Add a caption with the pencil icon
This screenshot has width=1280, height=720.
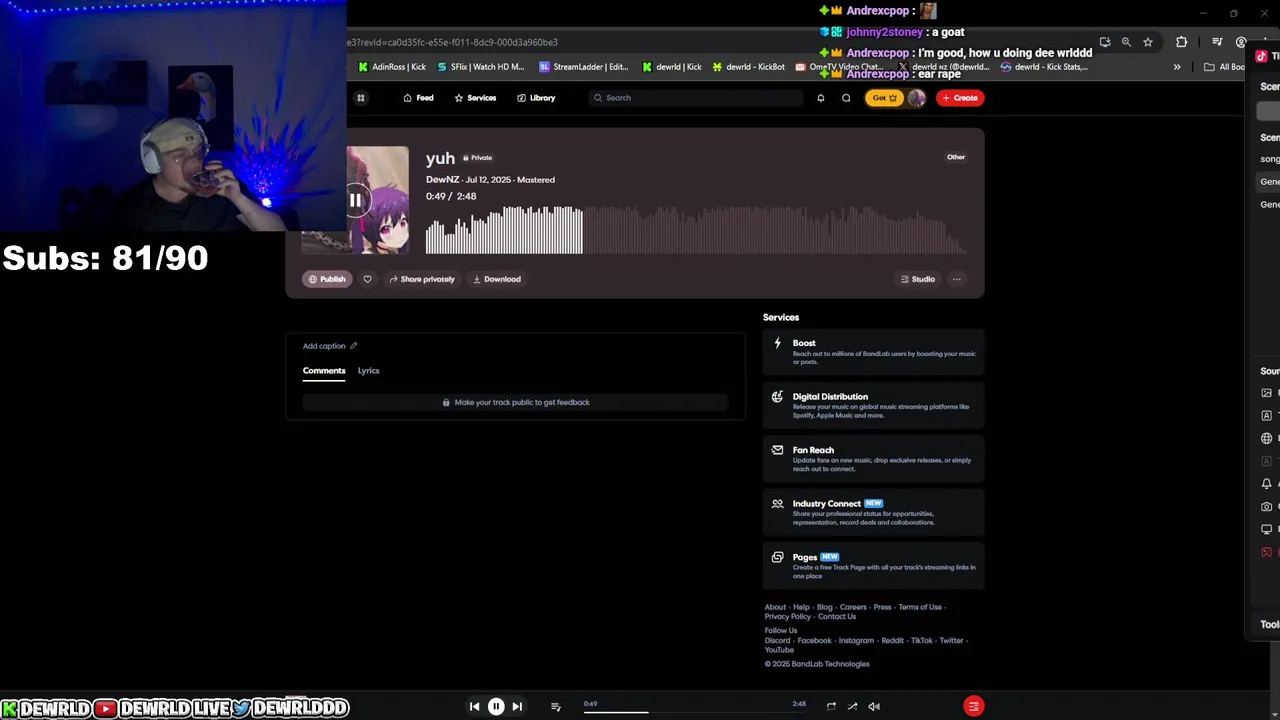coord(353,346)
